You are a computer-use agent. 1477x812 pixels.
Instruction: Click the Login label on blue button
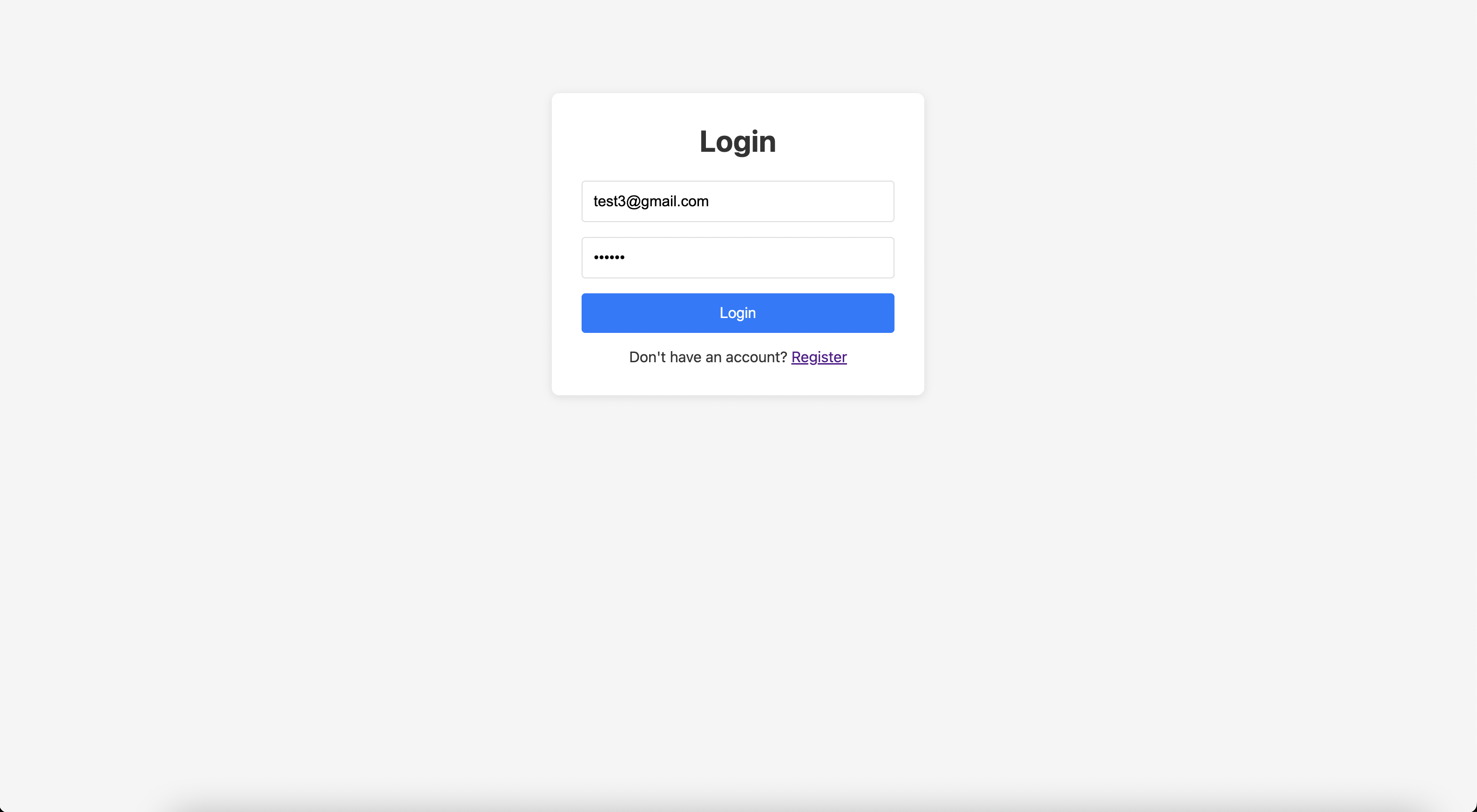click(x=738, y=313)
